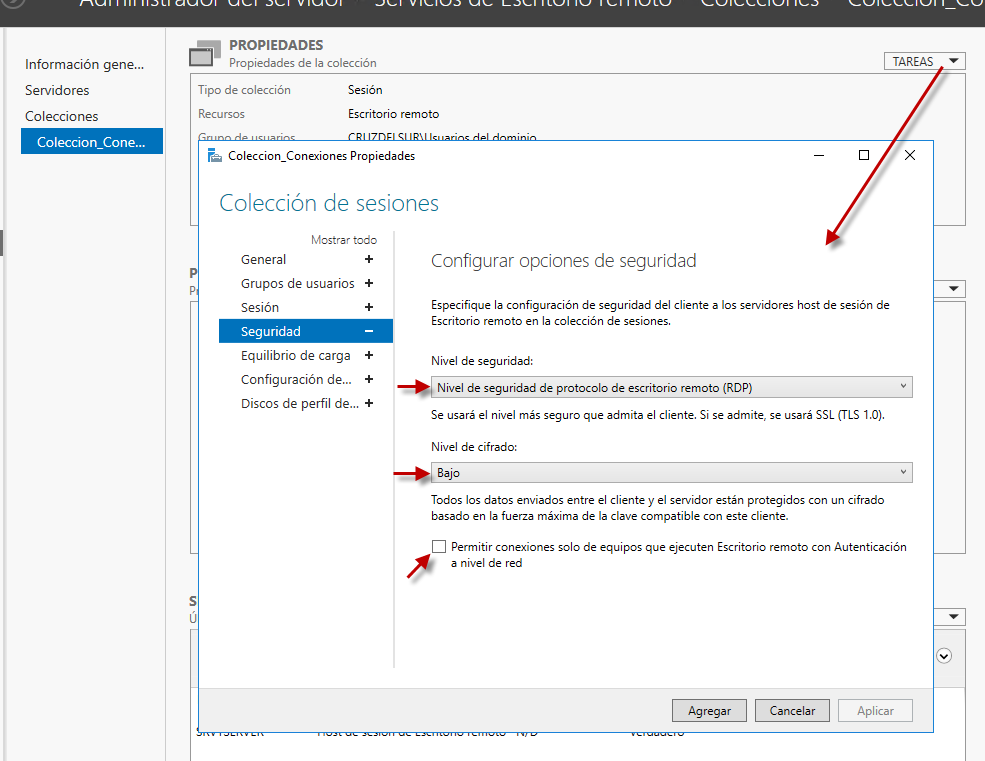The image size is (985, 761).
Task: Select Configuración de... navigation item
Action: (296, 379)
